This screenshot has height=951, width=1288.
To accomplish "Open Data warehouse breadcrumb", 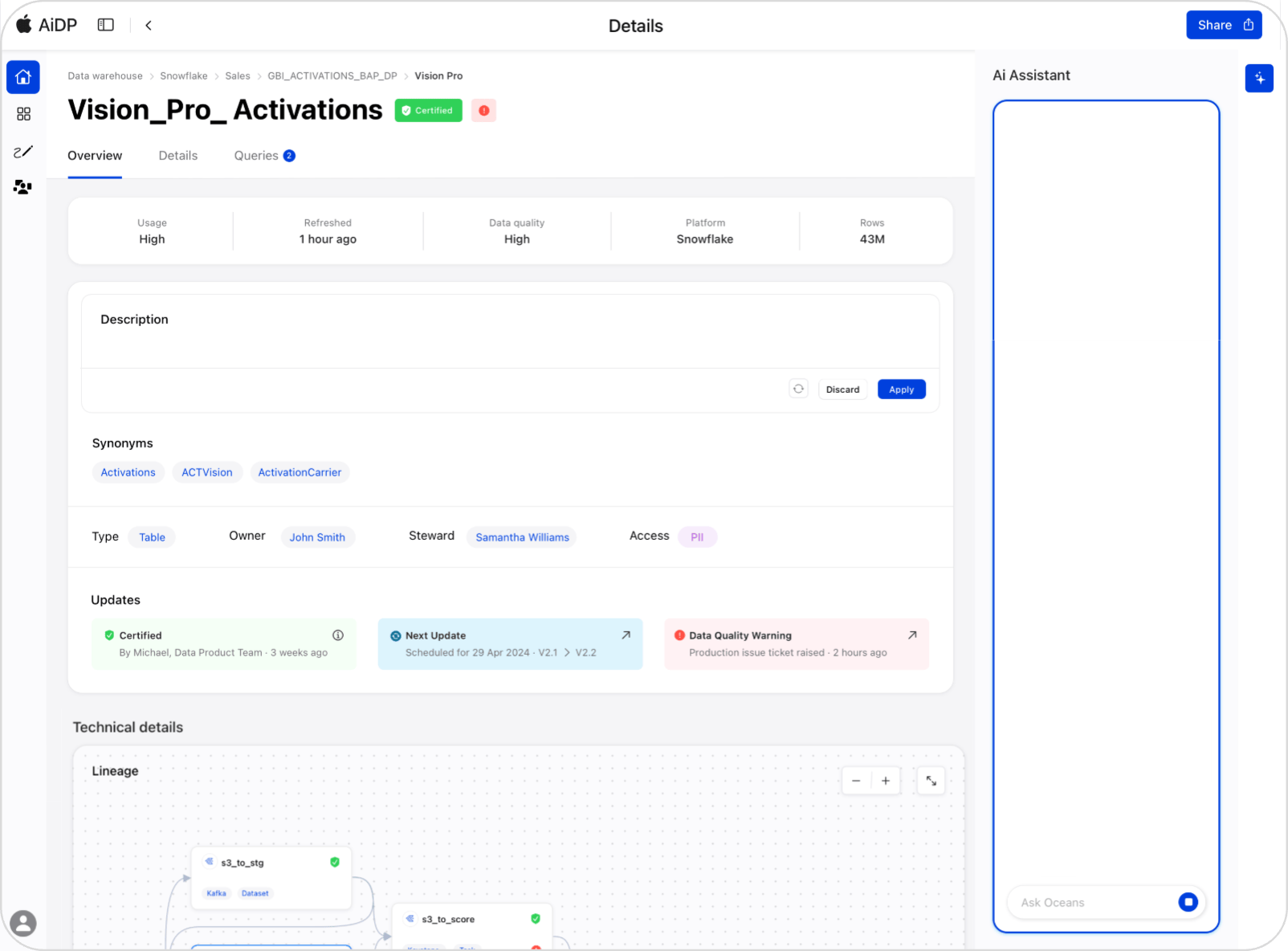I will tap(105, 76).
